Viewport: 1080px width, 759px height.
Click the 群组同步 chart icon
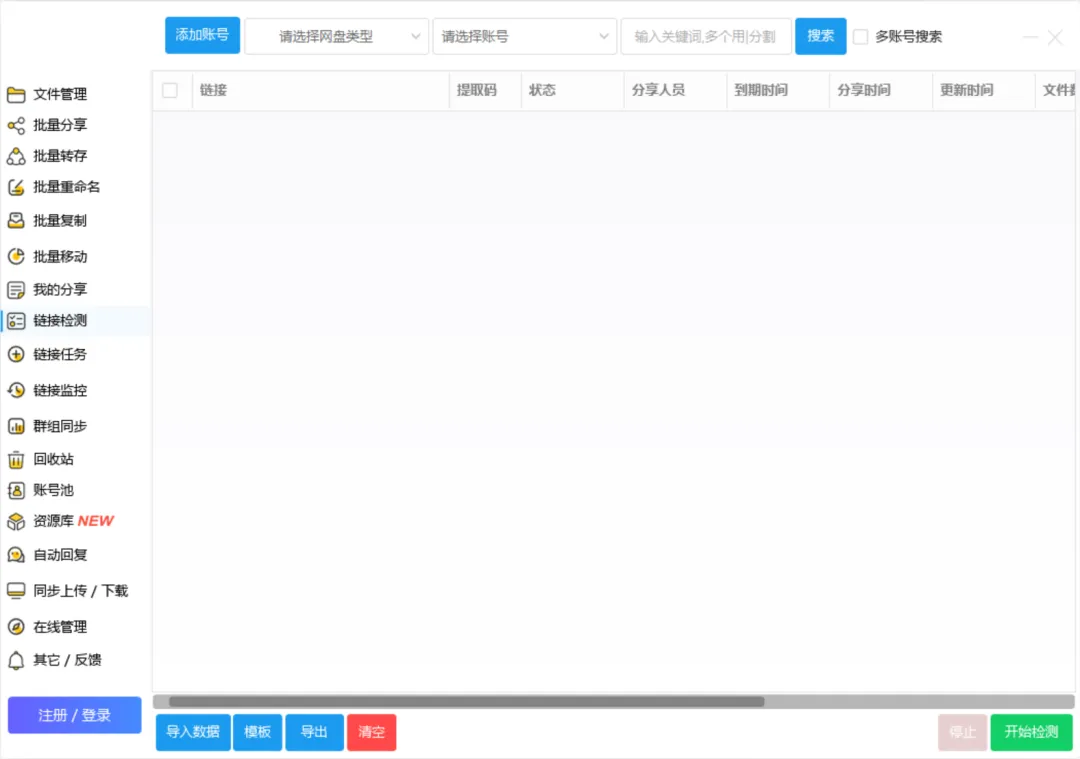[x=16, y=426]
